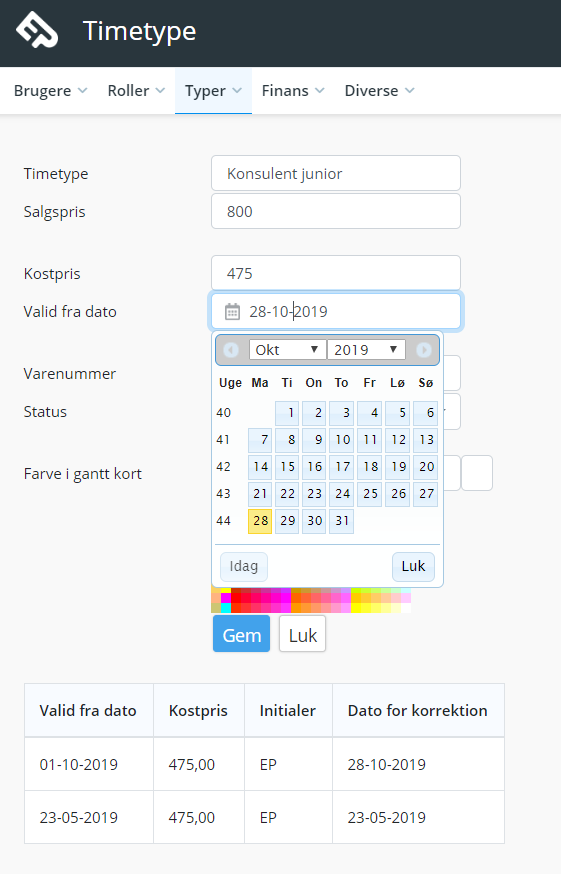Select the highlighted day 28
Viewport: 561px width, 874px height.
(x=260, y=521)
